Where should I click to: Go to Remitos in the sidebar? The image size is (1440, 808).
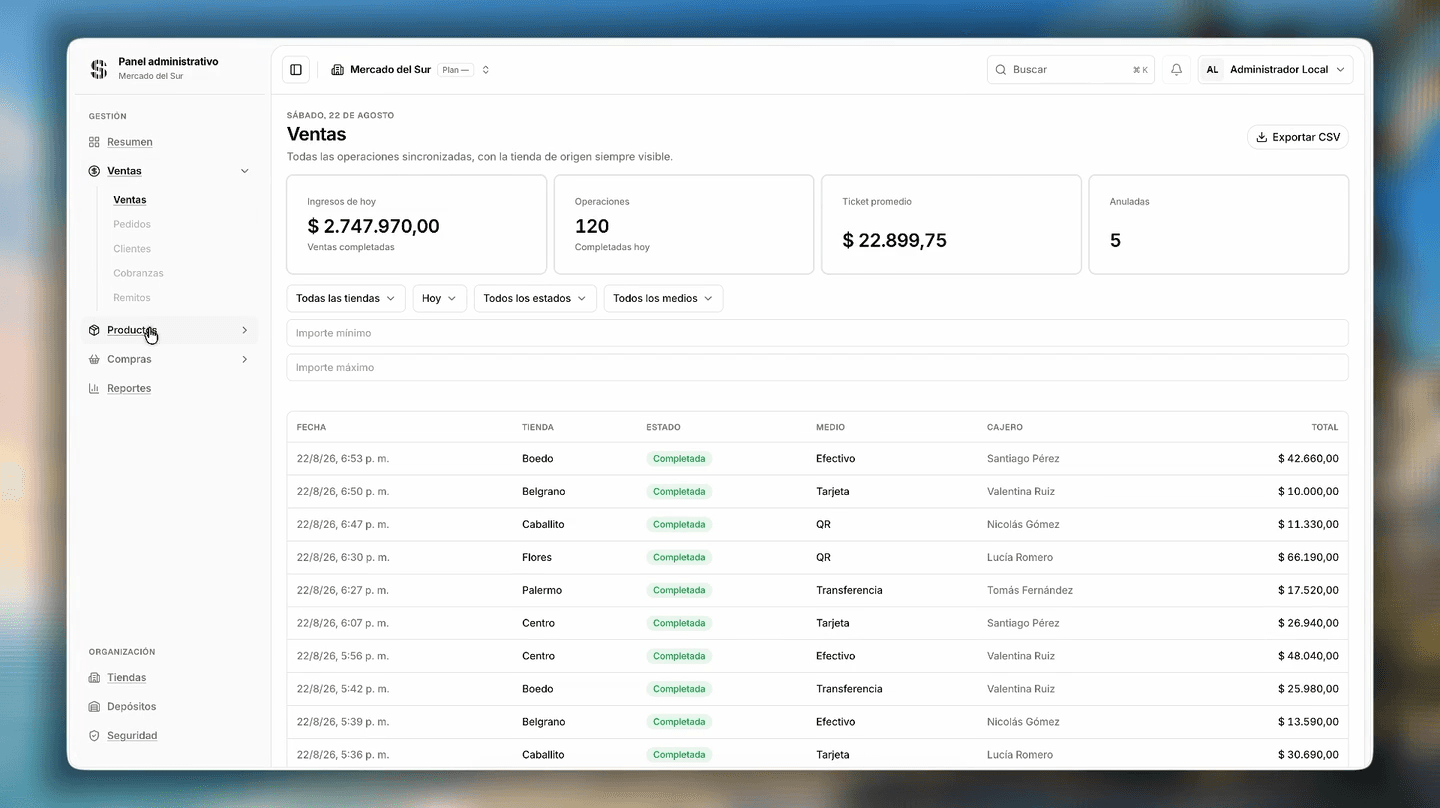132,298
